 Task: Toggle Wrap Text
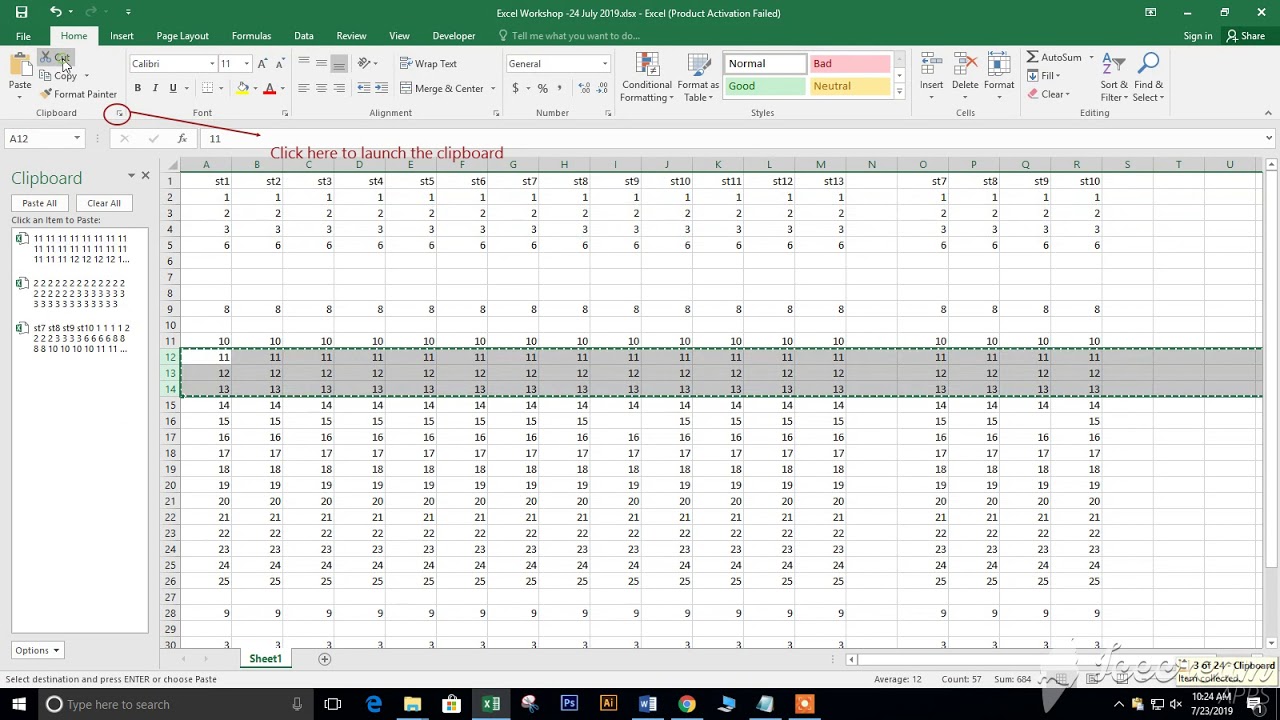point(429,63)
